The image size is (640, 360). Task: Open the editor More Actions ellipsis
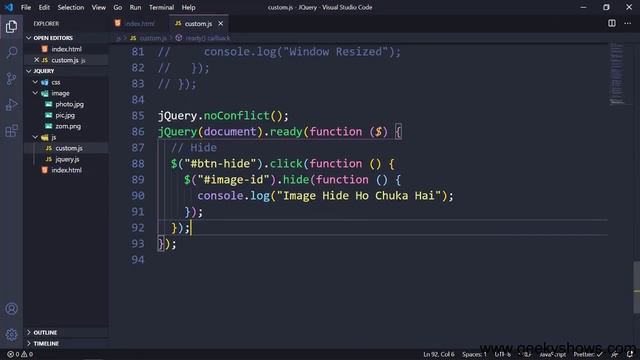(627, 23)
